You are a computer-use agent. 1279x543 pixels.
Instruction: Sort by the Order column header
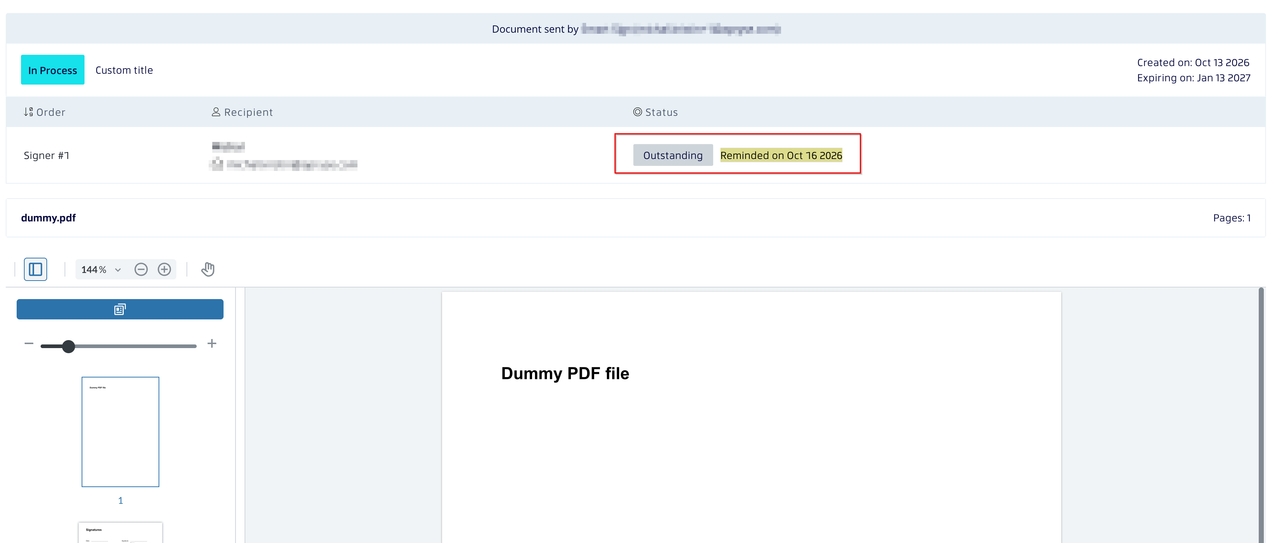pyautogui.click(x=45, y=112)
